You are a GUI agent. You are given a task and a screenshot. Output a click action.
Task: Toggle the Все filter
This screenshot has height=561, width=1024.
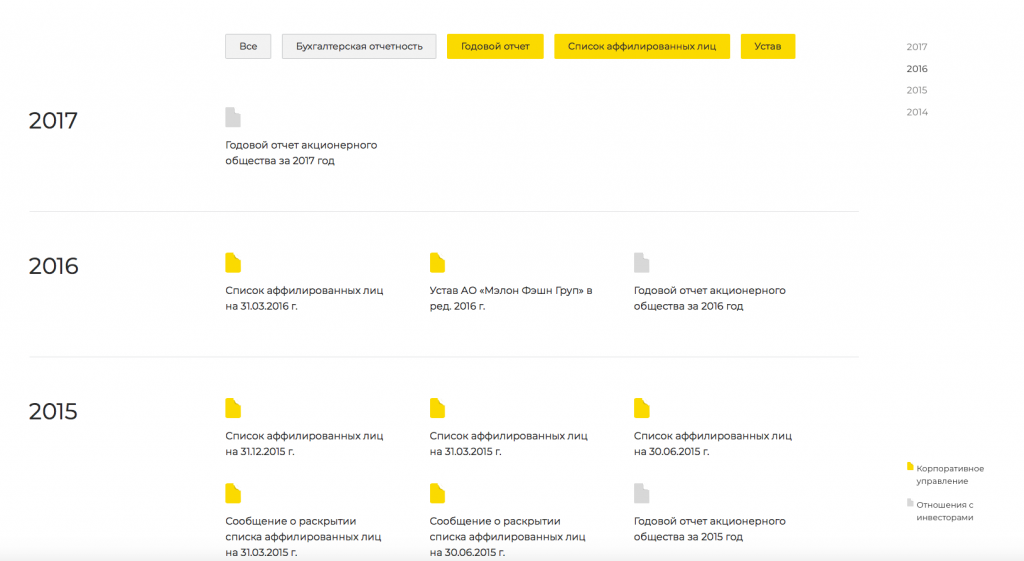(248, 46)
